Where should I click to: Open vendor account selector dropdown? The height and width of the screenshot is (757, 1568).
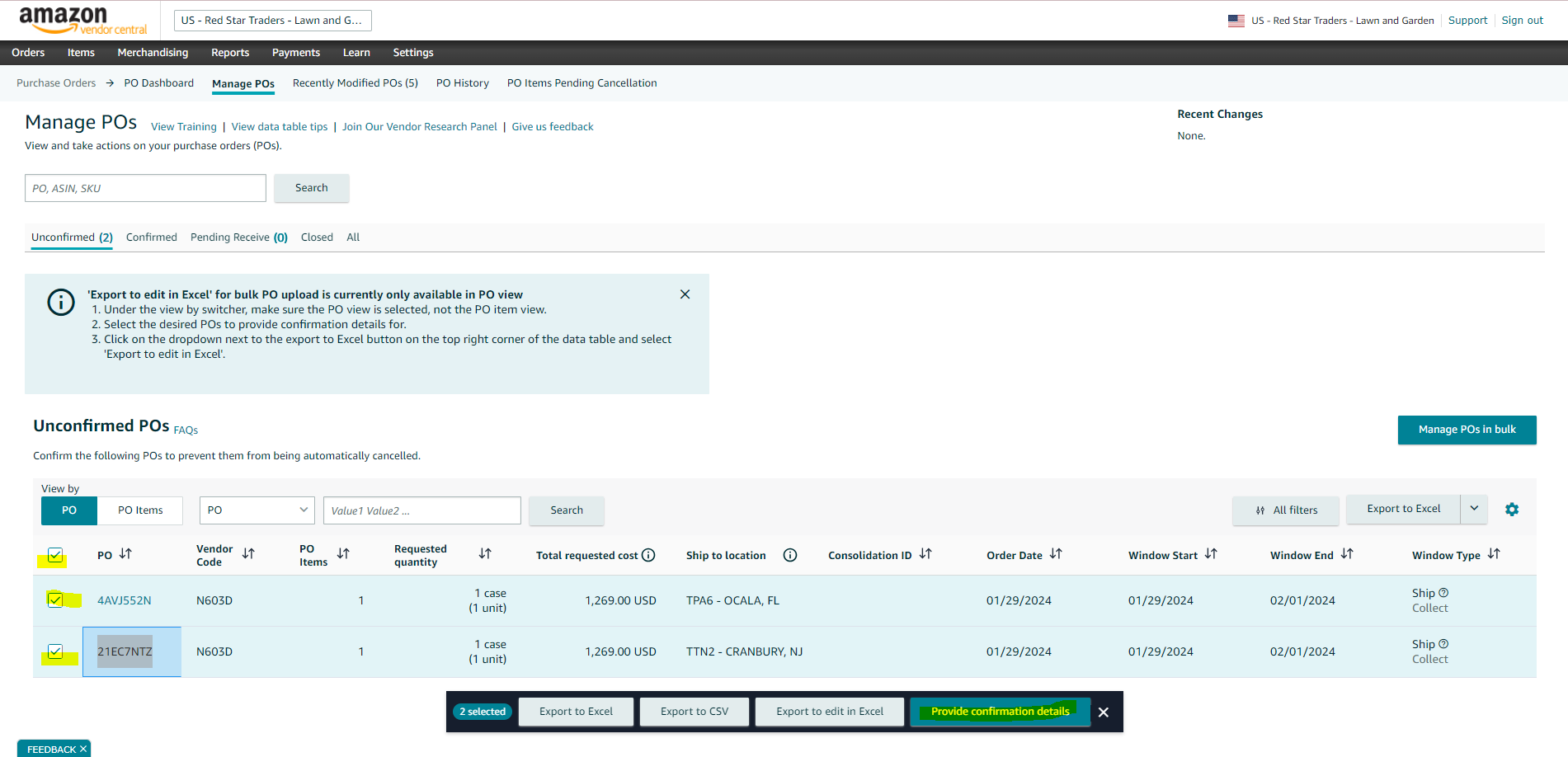[273, 21]
